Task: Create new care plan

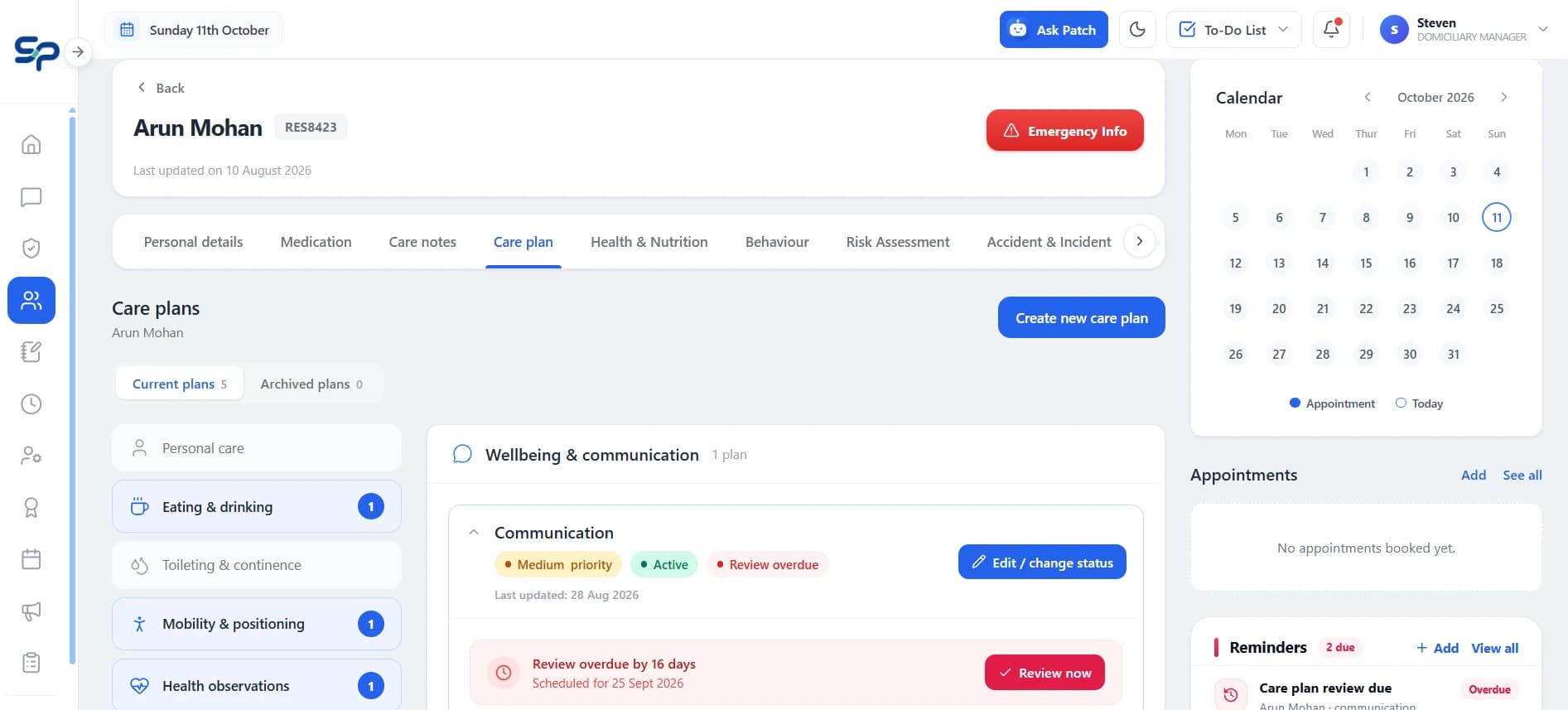Action: [x=1081, y=318]
